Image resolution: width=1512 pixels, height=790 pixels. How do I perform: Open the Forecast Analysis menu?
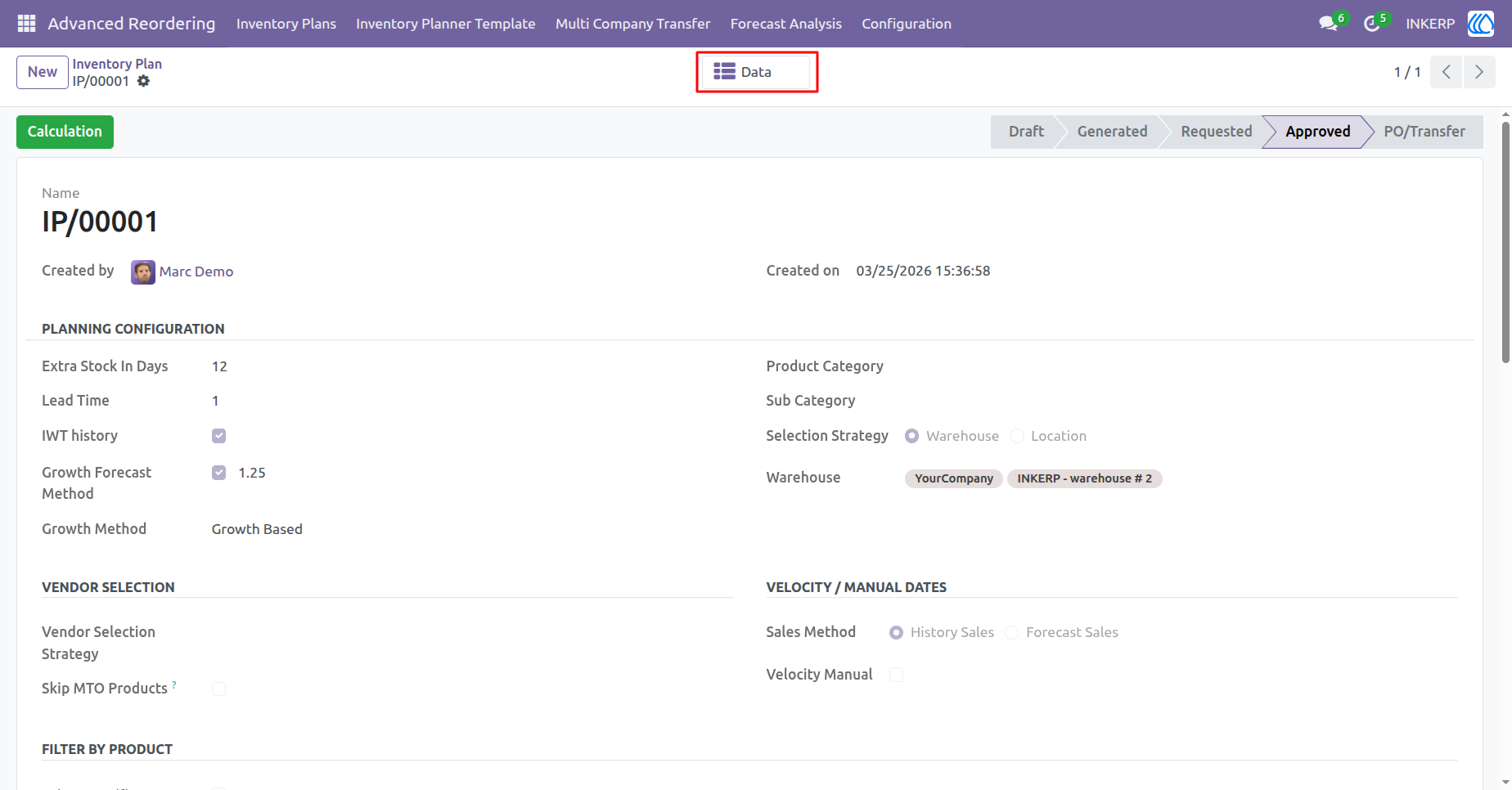pos(786,24)
